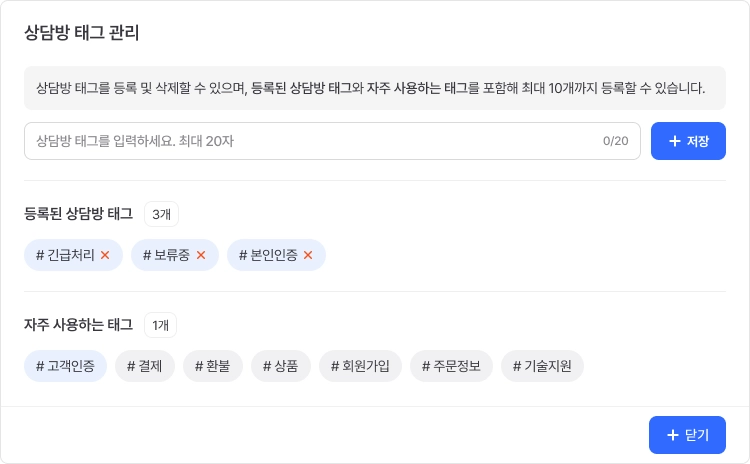Click the 1개 frequent tag count badge

coord(161,325)
